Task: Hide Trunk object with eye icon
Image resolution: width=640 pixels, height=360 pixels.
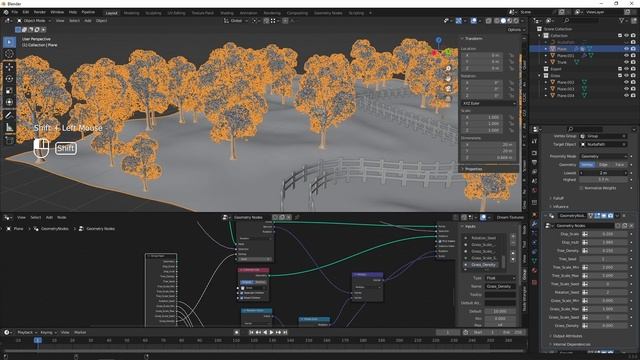Action: click(627, 62)
